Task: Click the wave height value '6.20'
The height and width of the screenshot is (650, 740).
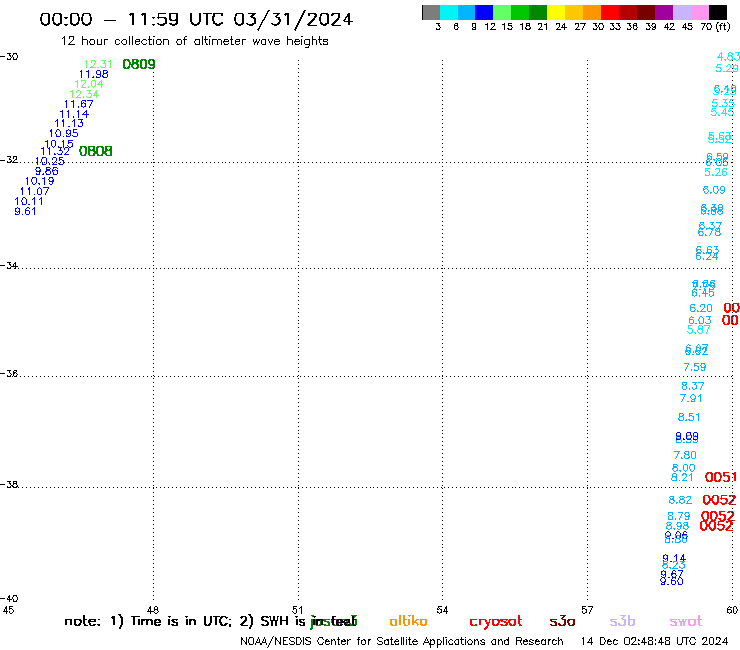Action: [701, 308]
